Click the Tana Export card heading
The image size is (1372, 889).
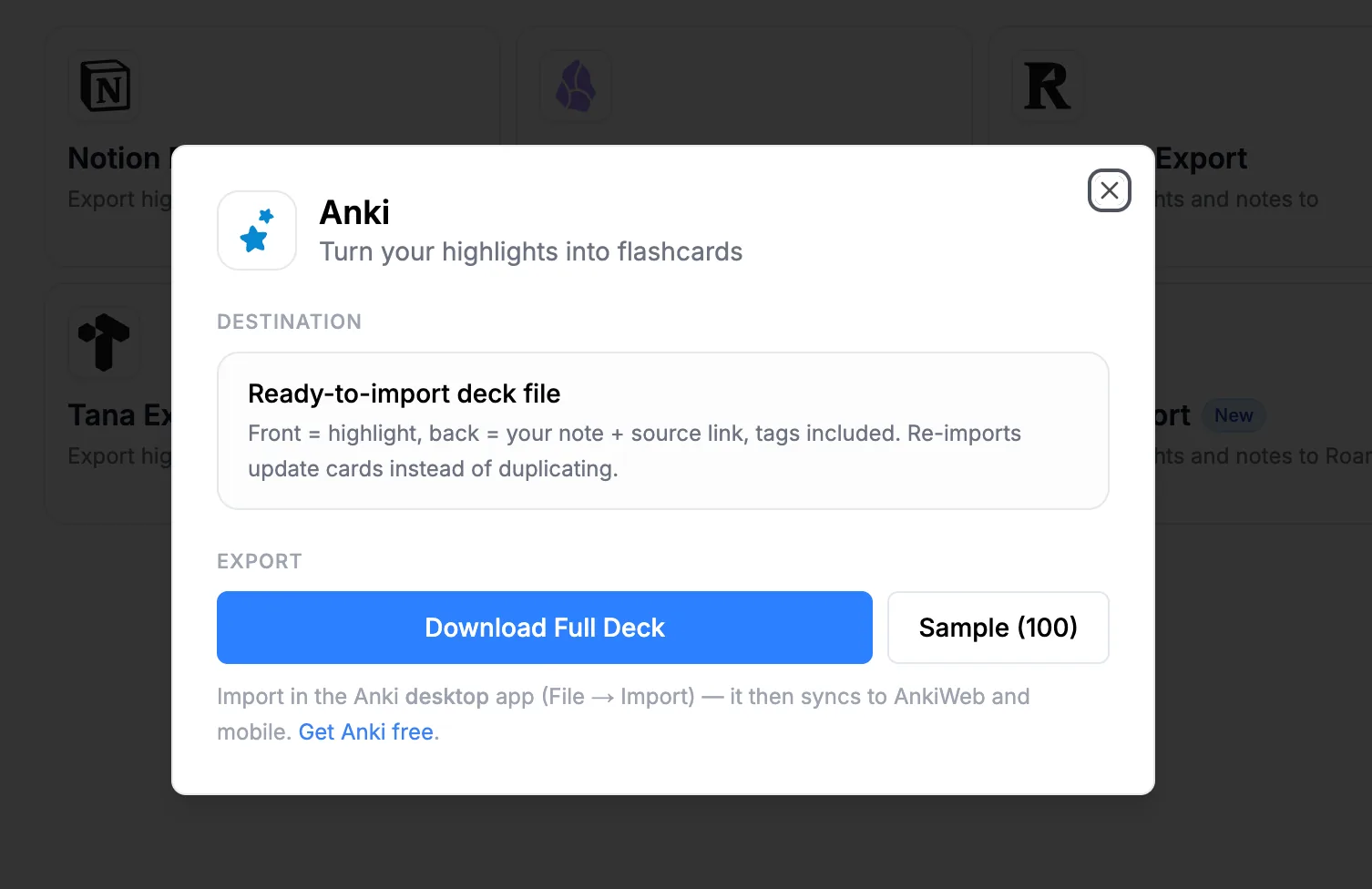118,415
